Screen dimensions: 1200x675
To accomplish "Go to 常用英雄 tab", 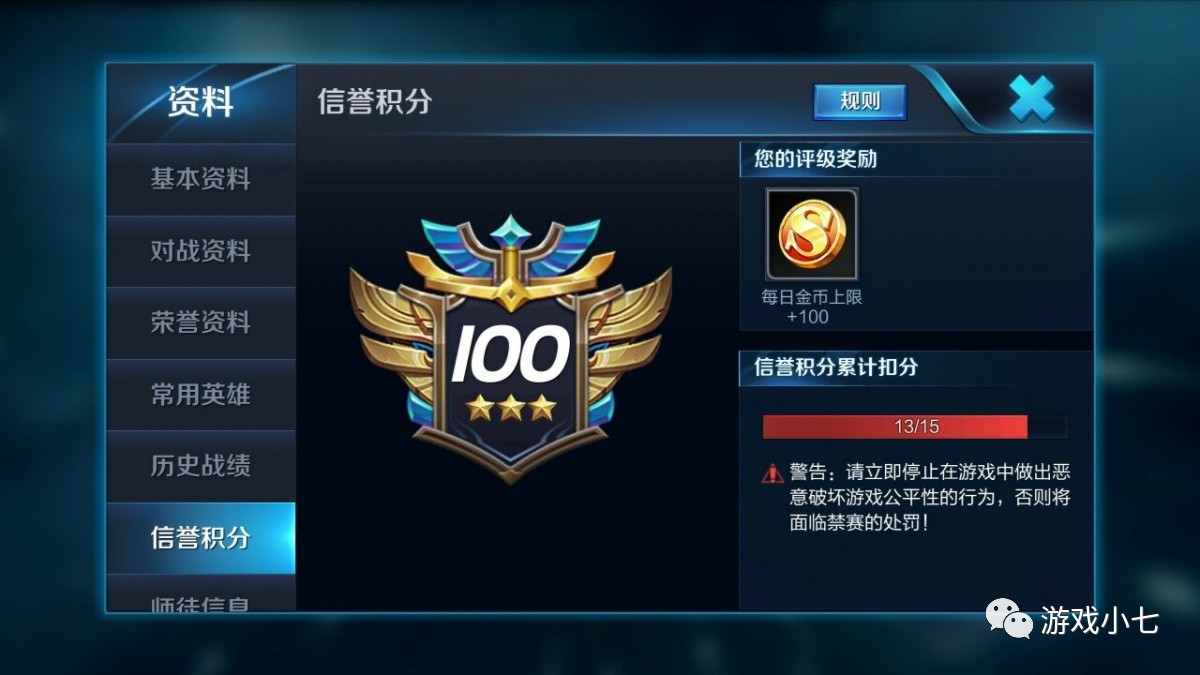I will tap(200, 394).
